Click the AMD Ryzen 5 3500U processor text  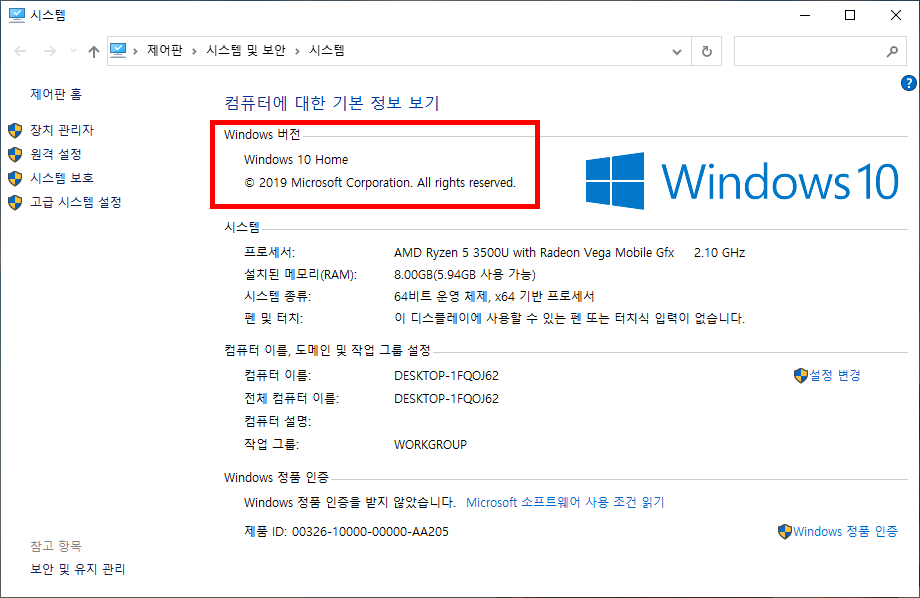(534, 252)
